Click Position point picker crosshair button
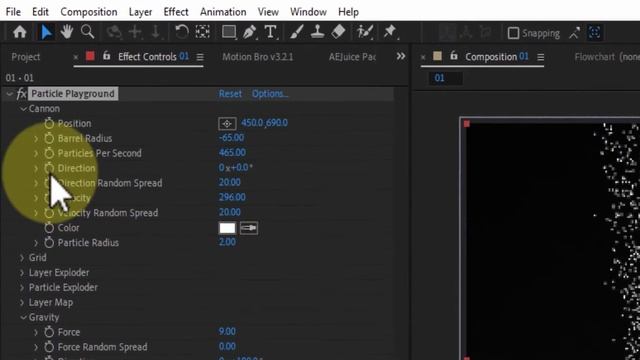This screenshot has width=640, height=360. [227, 124]
